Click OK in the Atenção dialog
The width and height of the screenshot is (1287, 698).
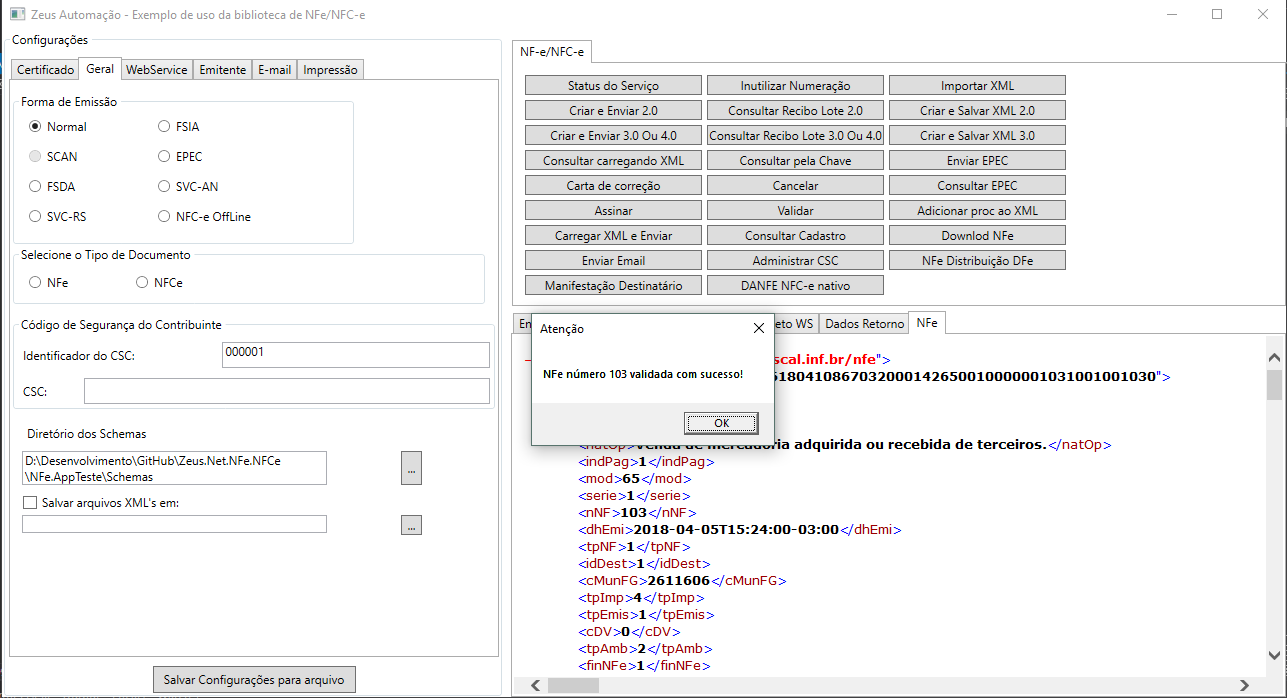pyautogui.click(x=721, y=423)
